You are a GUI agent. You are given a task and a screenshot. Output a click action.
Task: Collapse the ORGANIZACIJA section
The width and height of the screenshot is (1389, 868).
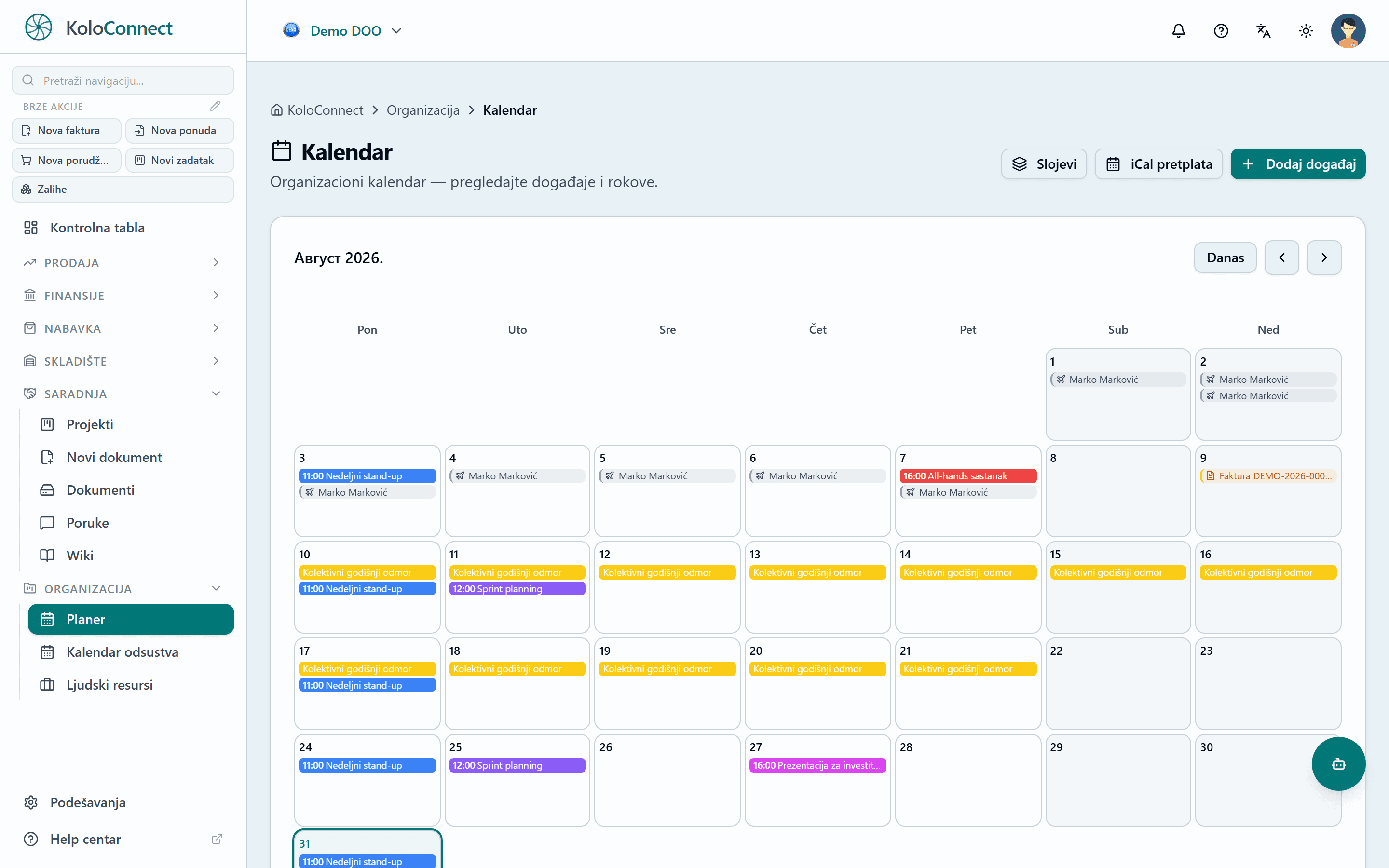[x=123, y=588]
